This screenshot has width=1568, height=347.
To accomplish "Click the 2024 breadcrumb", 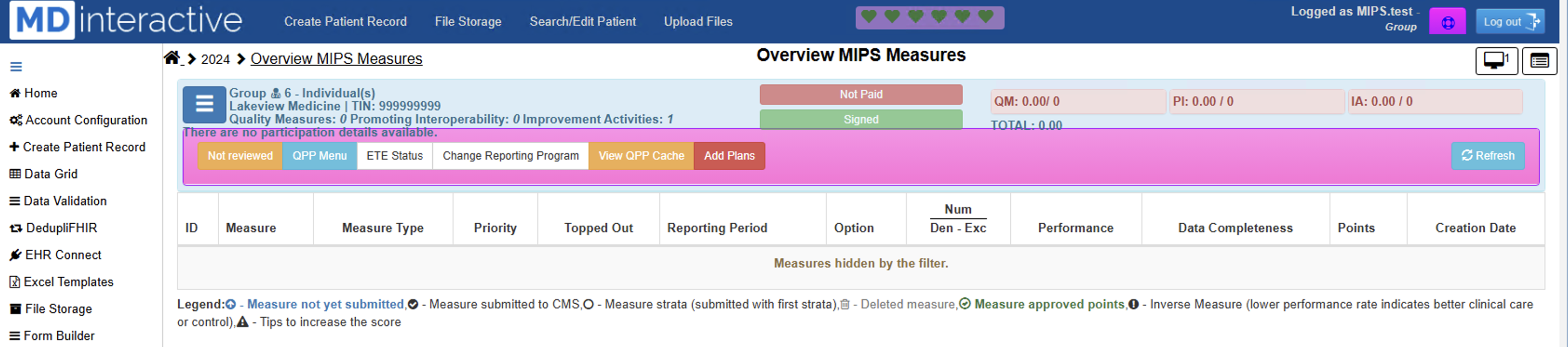I will (x=216, y=59).
